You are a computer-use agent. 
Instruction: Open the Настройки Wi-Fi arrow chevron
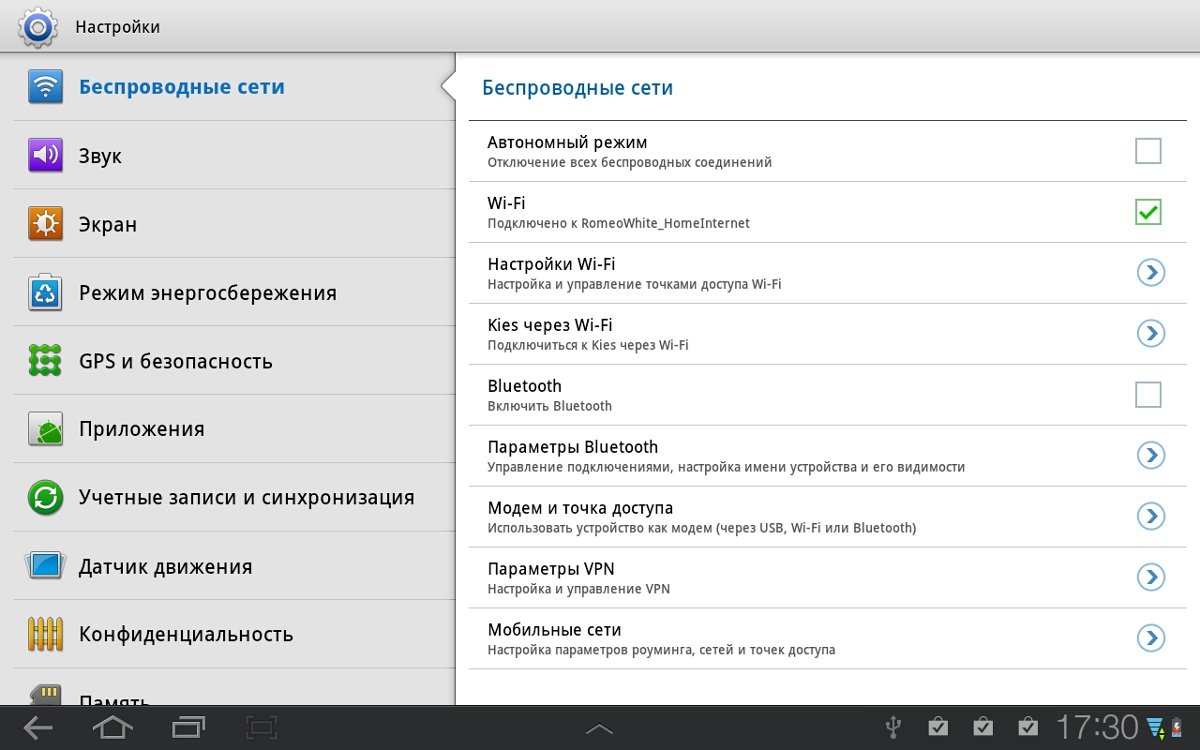pyautogui.click(x=1151, y=272)
